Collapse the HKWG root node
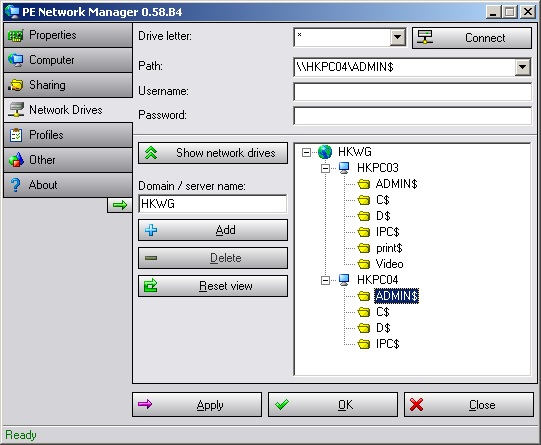 pyautogui.click(x=306, y=152)
